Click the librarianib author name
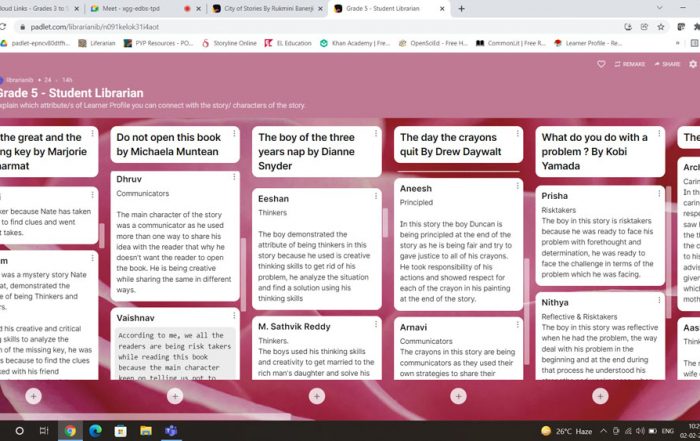 click(x=20, y=80)
